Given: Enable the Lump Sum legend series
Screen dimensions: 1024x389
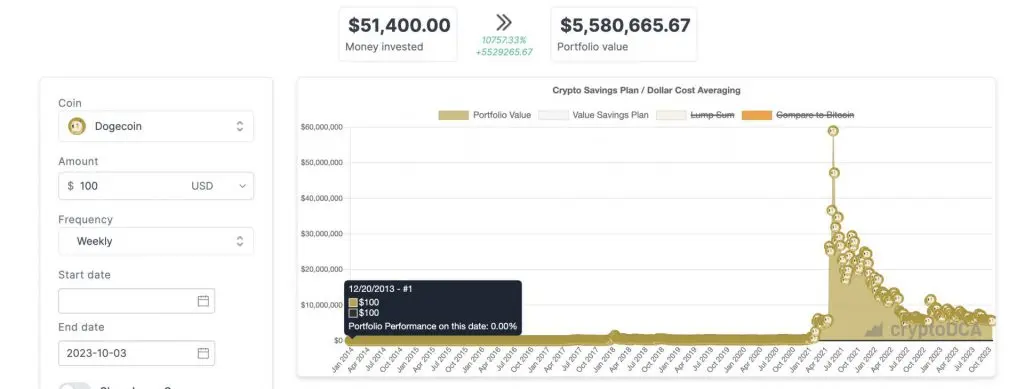Looking at the screenshot, I should [695, 115].
